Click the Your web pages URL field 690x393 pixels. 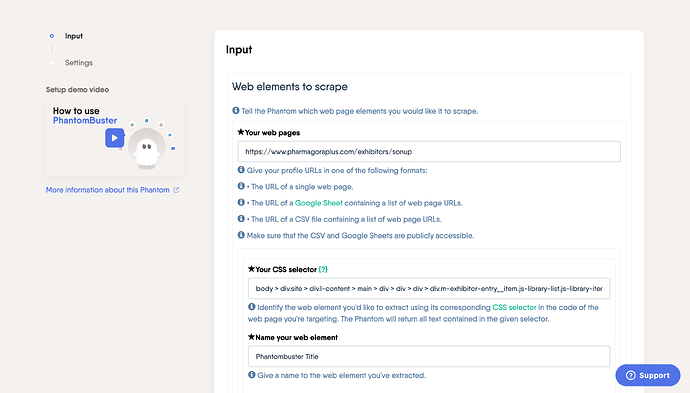point(429,151)
